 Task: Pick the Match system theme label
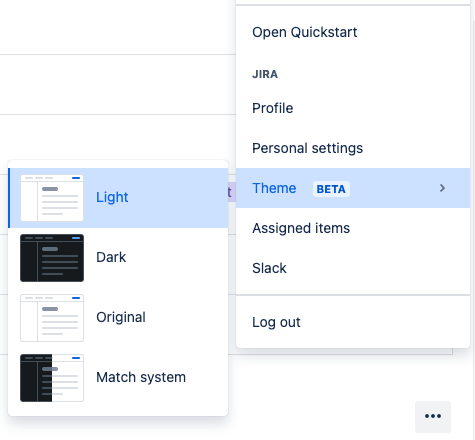tap(141, 377)
